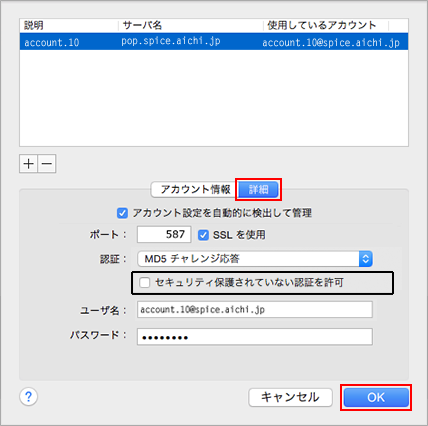Click the 使用しているアカウント column header
The image size is (428, 426).
(322, 25)
